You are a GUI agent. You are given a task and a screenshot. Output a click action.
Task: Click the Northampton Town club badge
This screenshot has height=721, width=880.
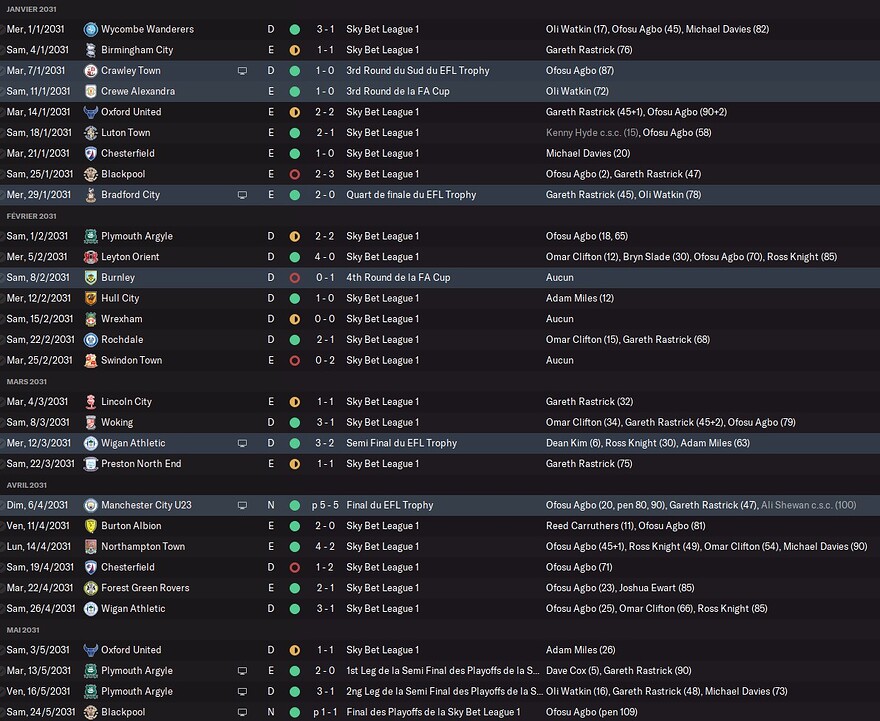90,547
